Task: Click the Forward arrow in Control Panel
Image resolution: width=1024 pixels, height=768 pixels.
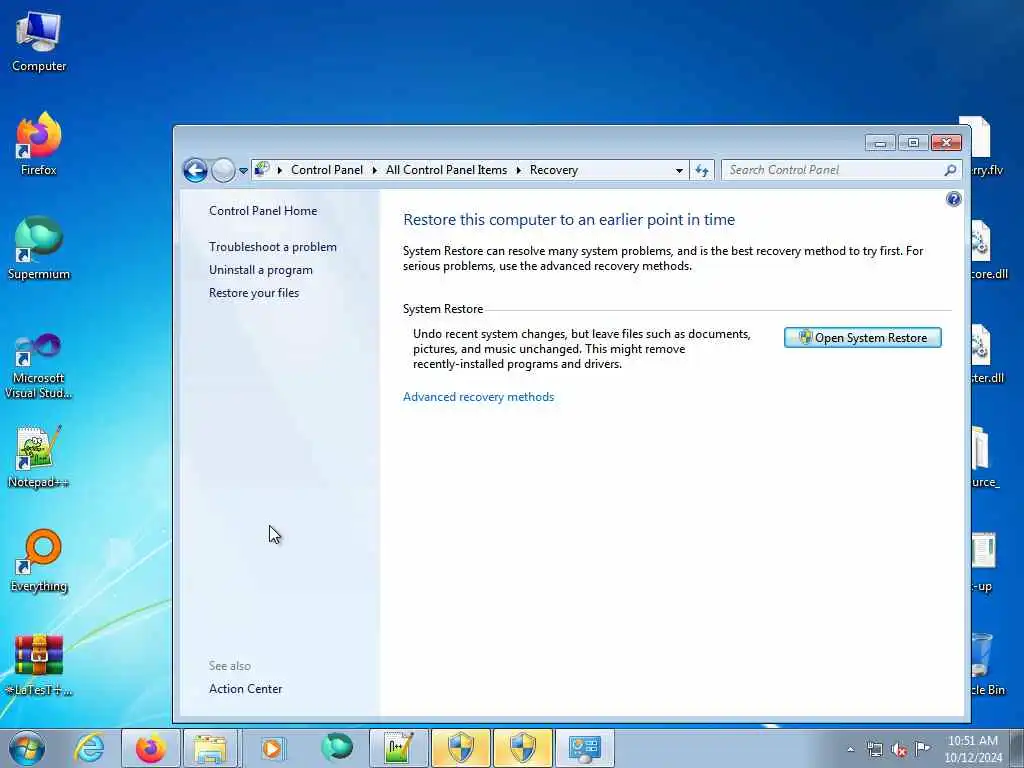Action: [x=223, y=170]
